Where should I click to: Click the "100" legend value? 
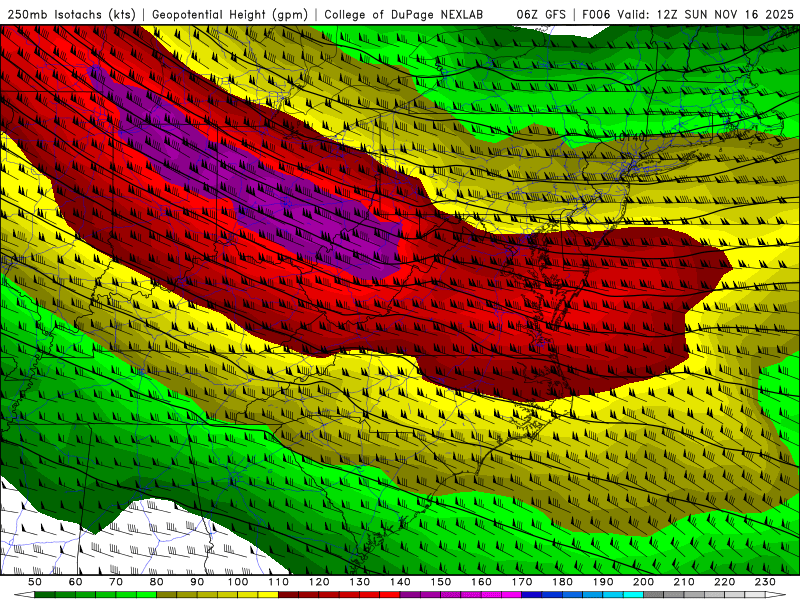tap(238, 582)
